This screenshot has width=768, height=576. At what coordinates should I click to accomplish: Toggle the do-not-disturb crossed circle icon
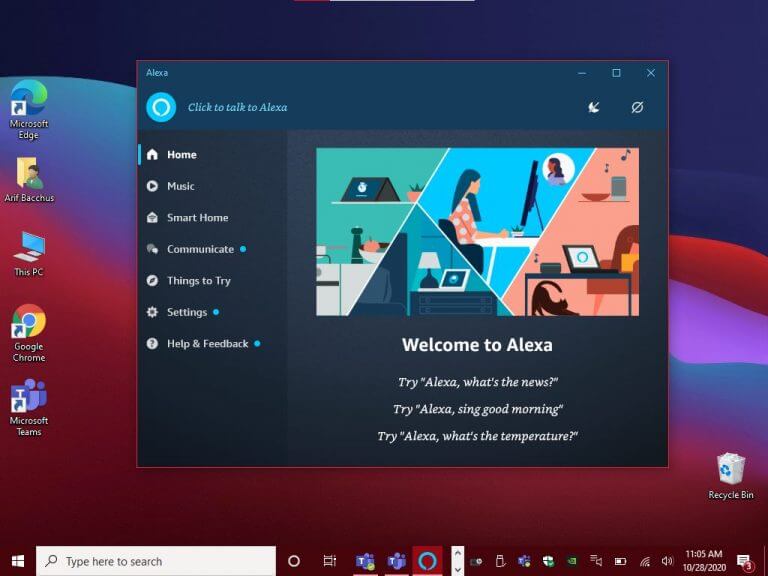pyautogui.click(x=637, y=107)
